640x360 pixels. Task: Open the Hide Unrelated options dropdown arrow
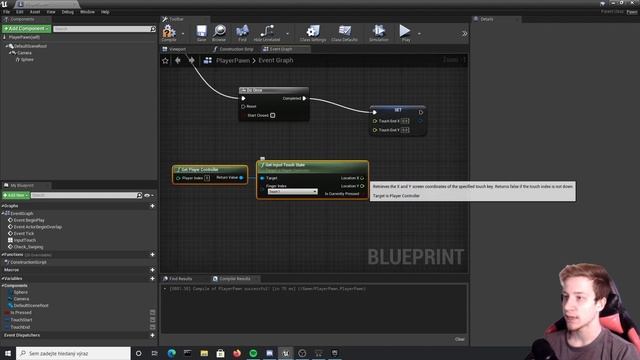point(287,33)
